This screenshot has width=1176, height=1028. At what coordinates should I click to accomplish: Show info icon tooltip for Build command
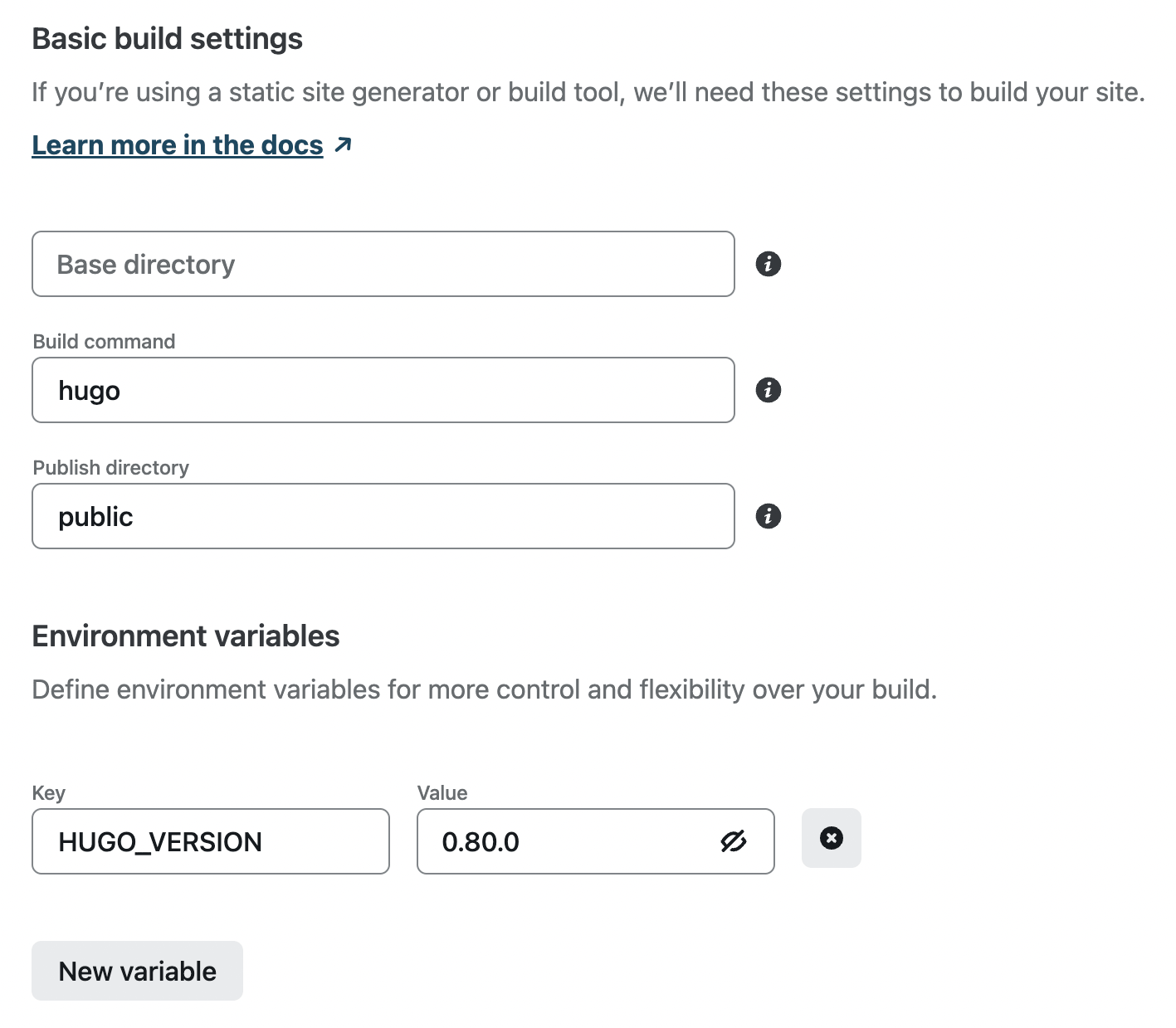point(769,390)
